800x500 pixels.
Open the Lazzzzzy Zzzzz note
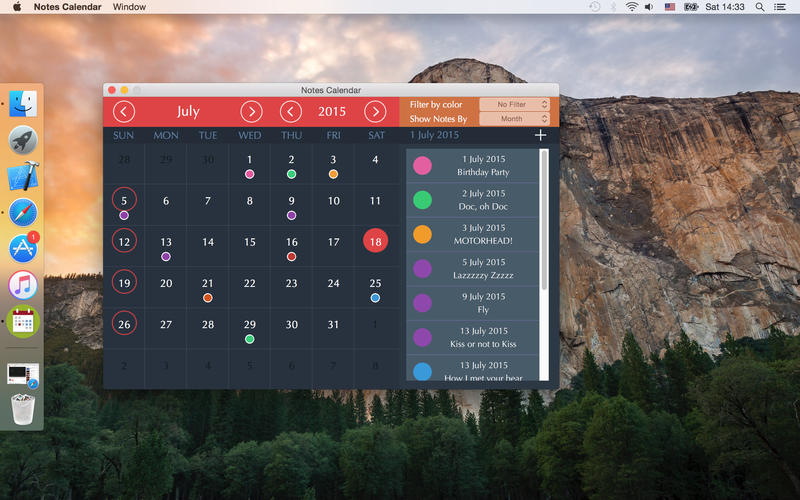(x=472, y=268)
